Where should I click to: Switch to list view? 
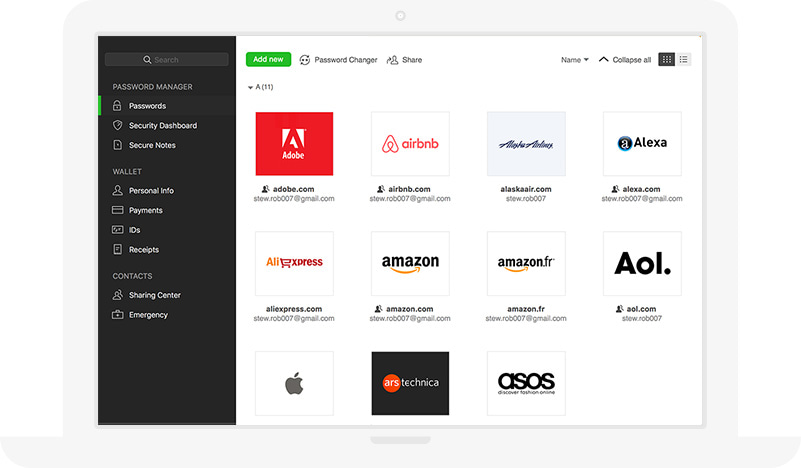click(x=684, y=60)
